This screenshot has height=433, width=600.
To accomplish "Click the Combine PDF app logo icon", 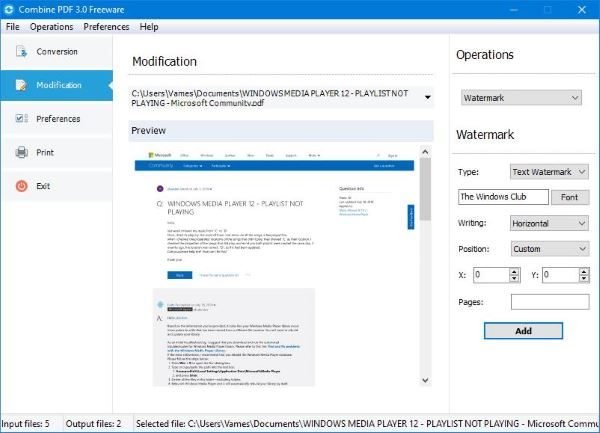I will pos(8,10).
